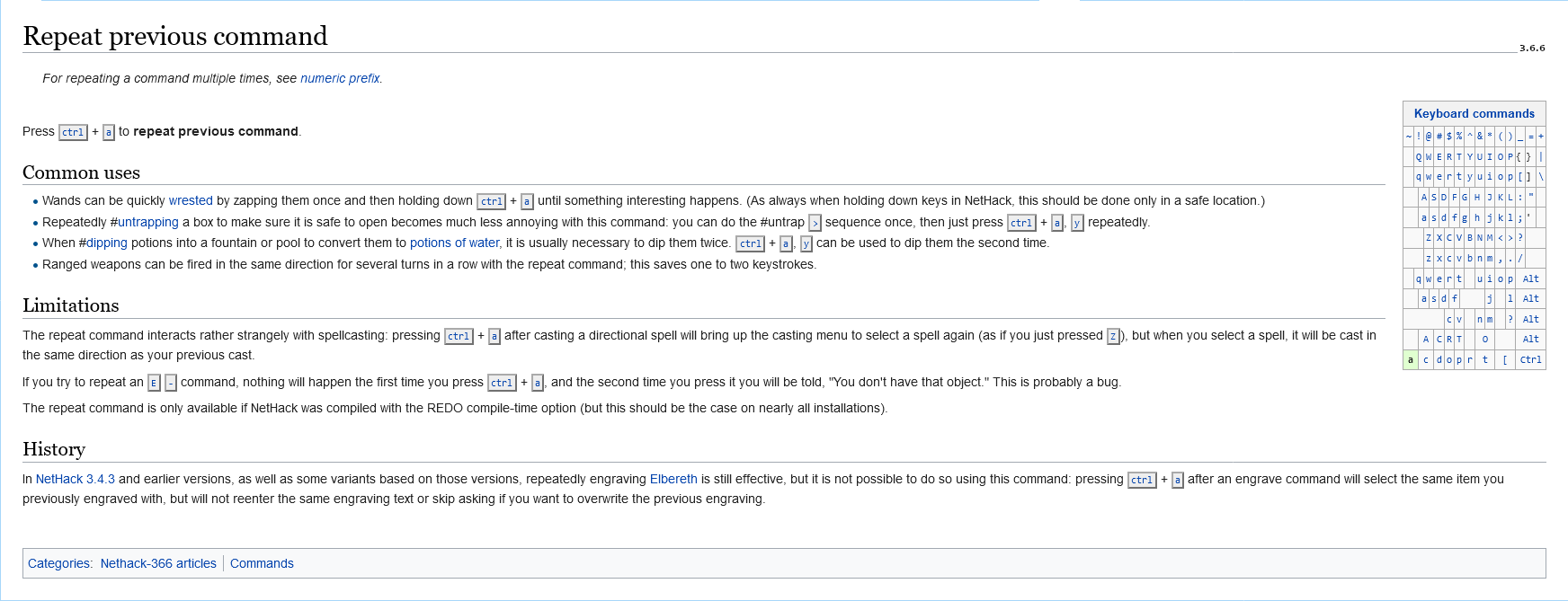The width and height of the screenshot is (1568, 601).
Task: Click the '@' key in keyboard table
Action: [1429, 137]
